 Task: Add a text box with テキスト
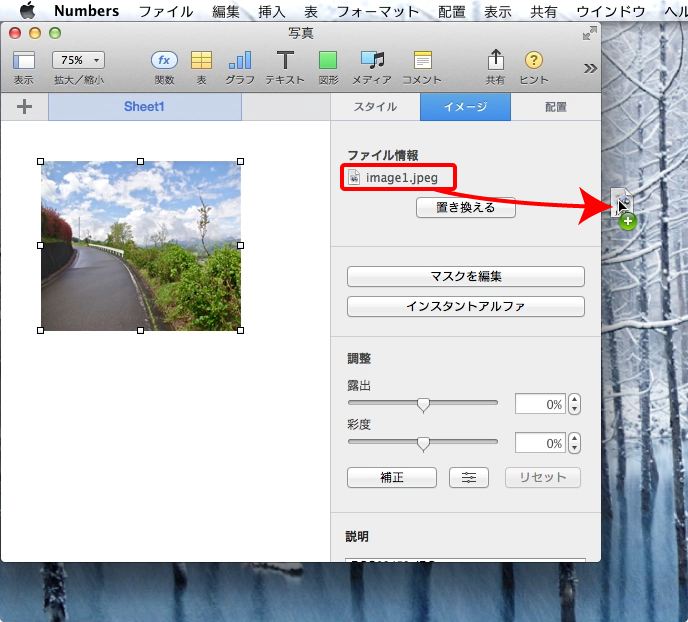coord(285,60)
